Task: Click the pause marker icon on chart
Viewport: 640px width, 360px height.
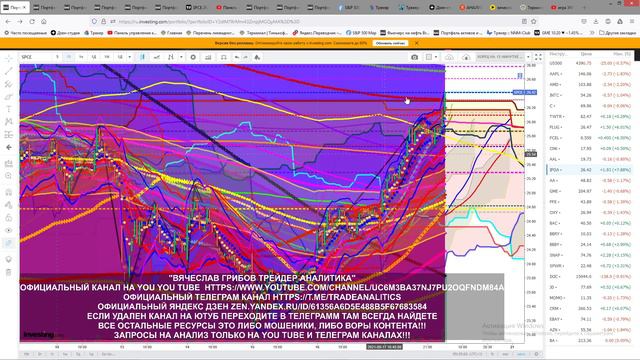Action: click(520, 76)
